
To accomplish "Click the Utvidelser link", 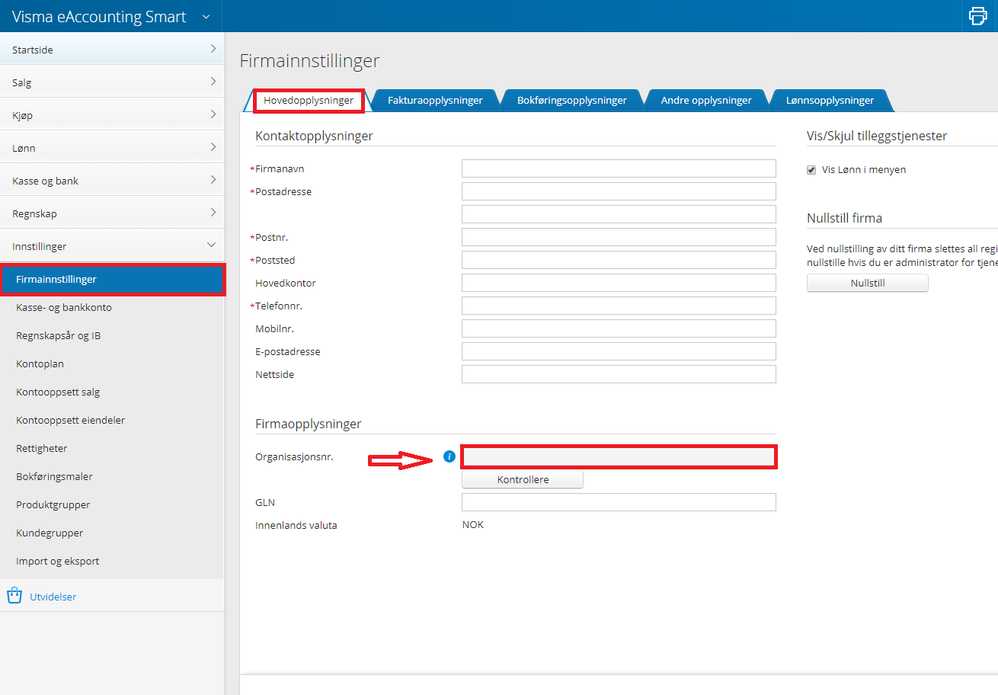I will (53, 597).
